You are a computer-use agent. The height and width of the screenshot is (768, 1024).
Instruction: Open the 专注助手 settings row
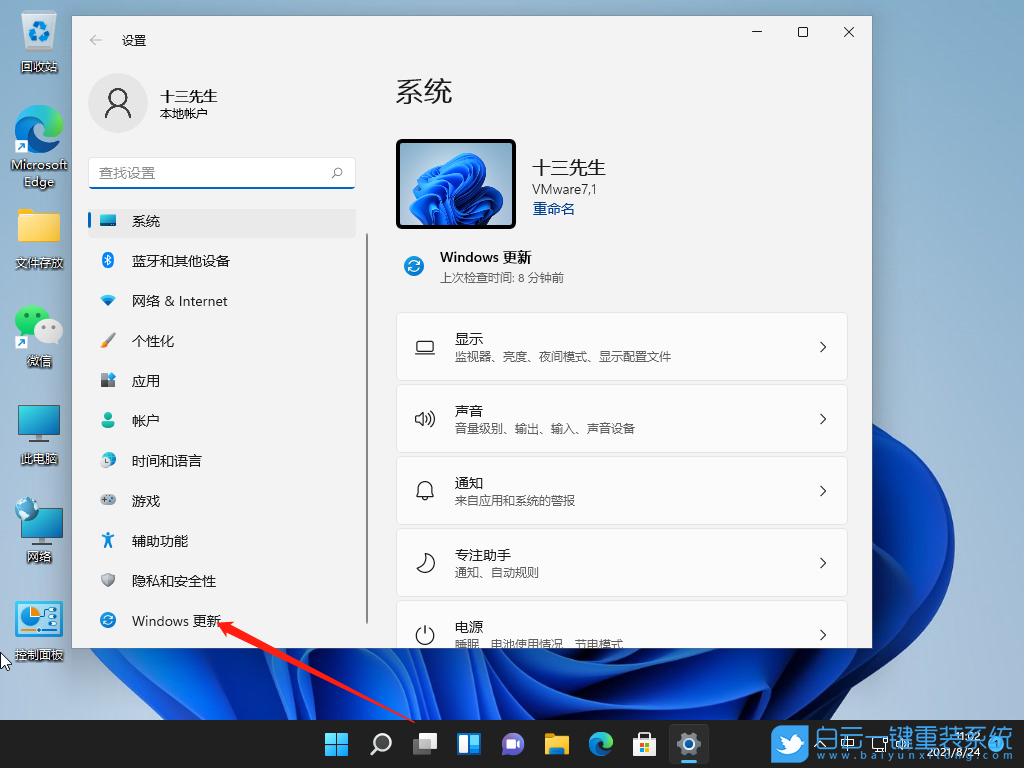[x=621, y=562]
